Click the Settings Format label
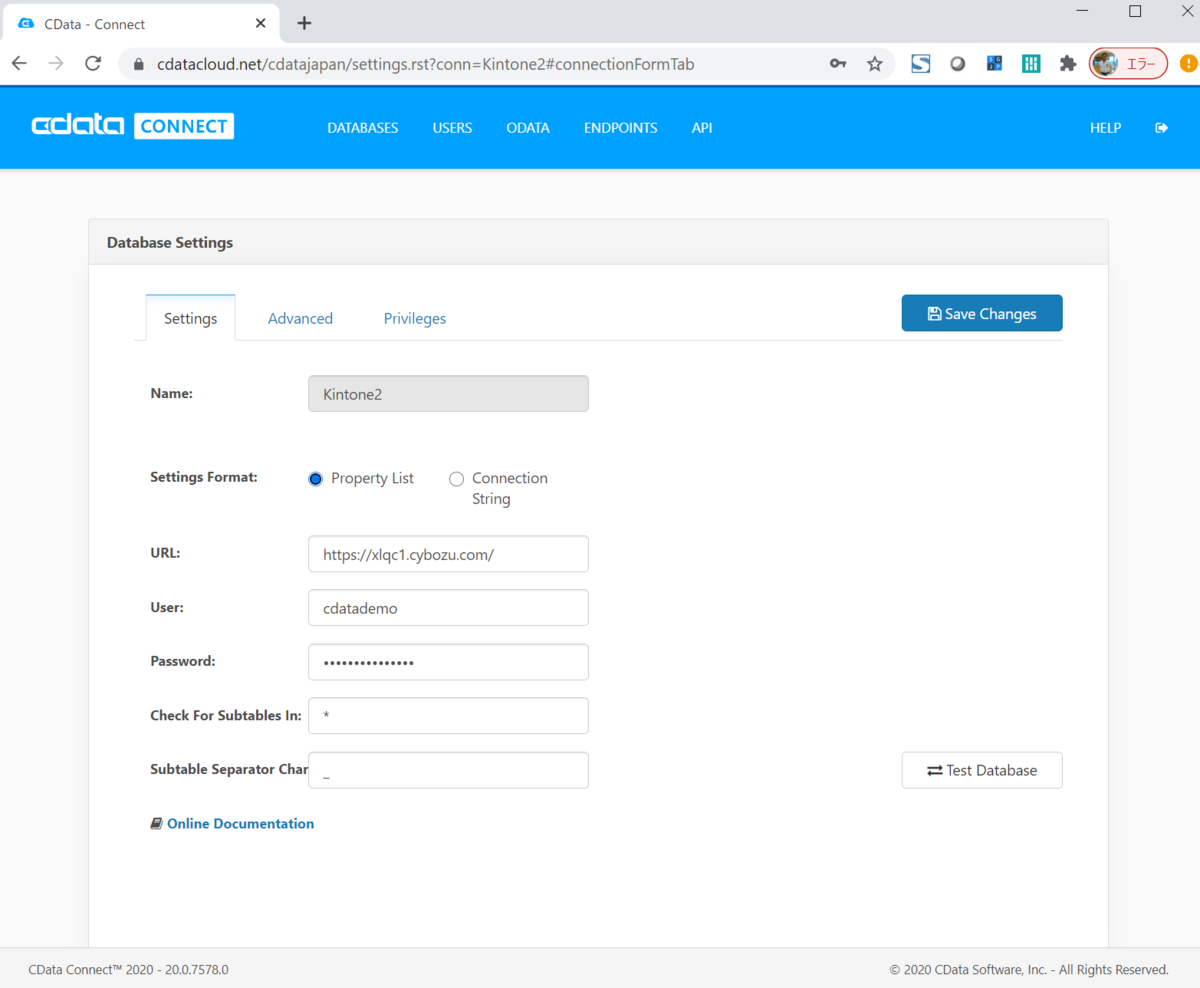This screenshot has width=1200, height=988. 204,477
